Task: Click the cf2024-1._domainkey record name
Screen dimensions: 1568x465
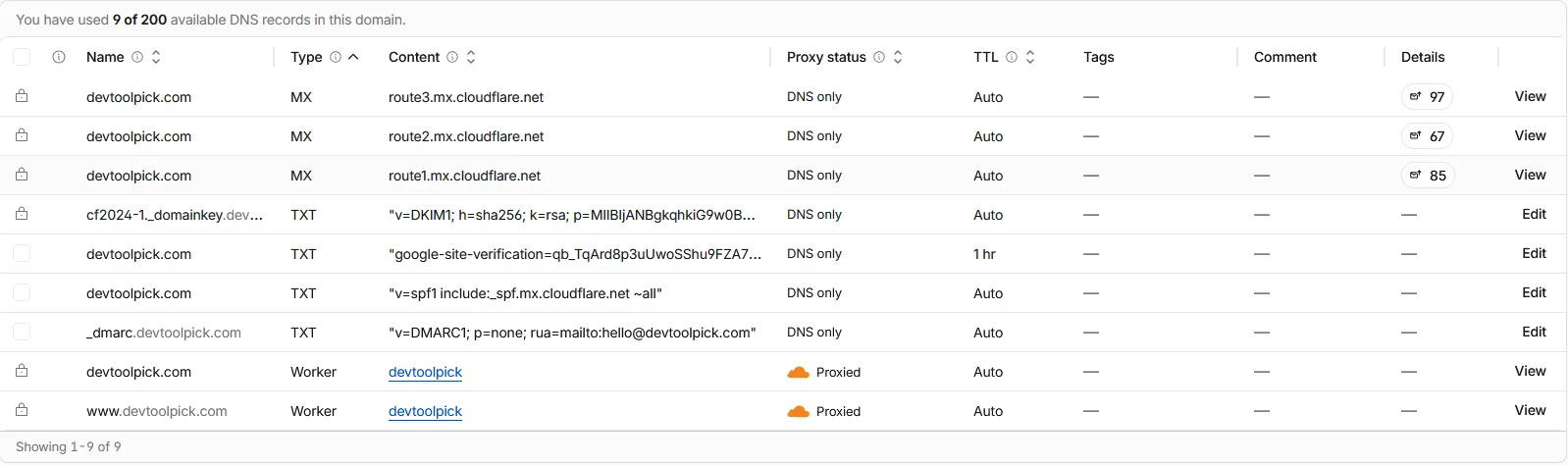Action: coord(175,215)
